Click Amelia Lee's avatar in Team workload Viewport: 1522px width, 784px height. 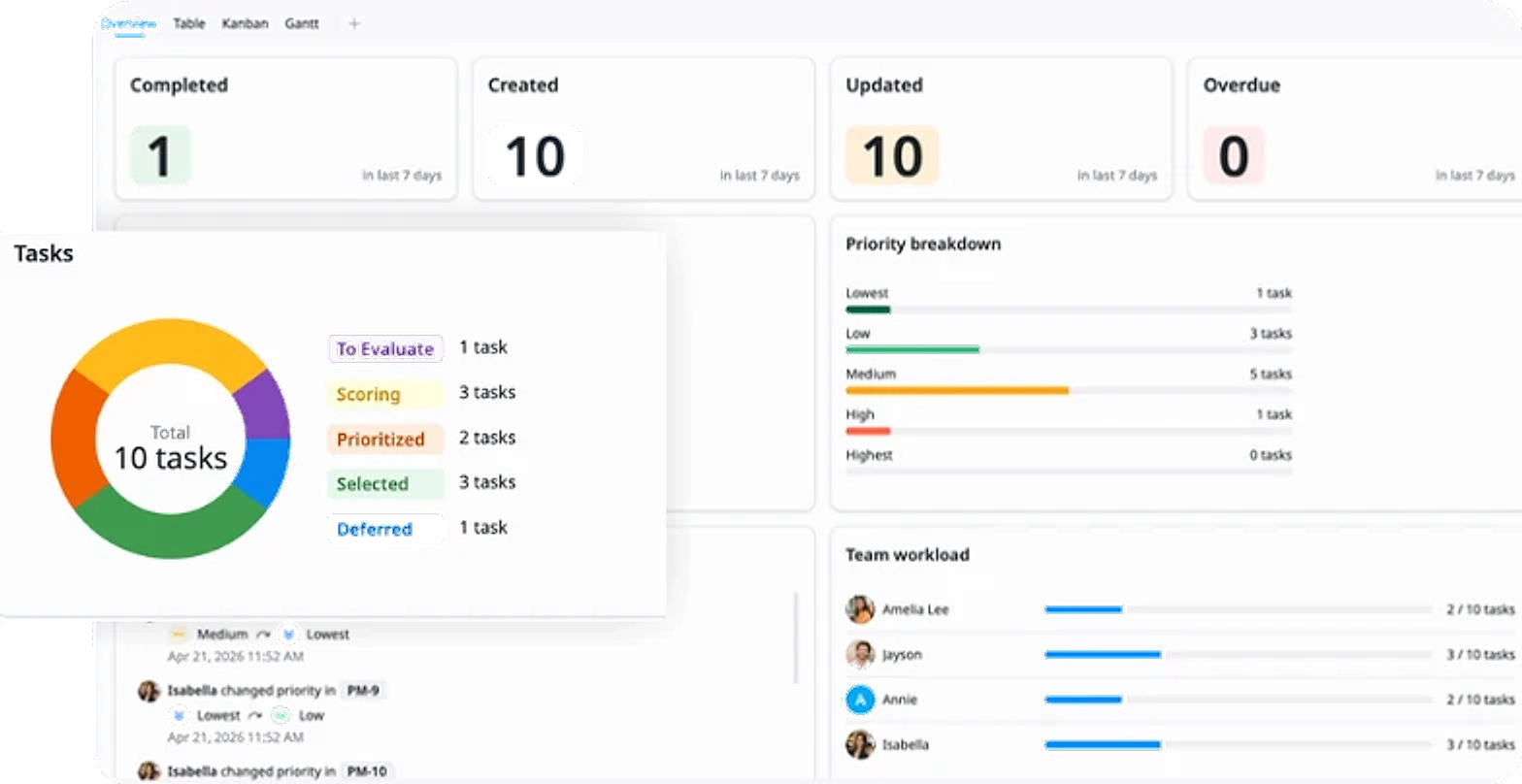(x=860, y=609)
